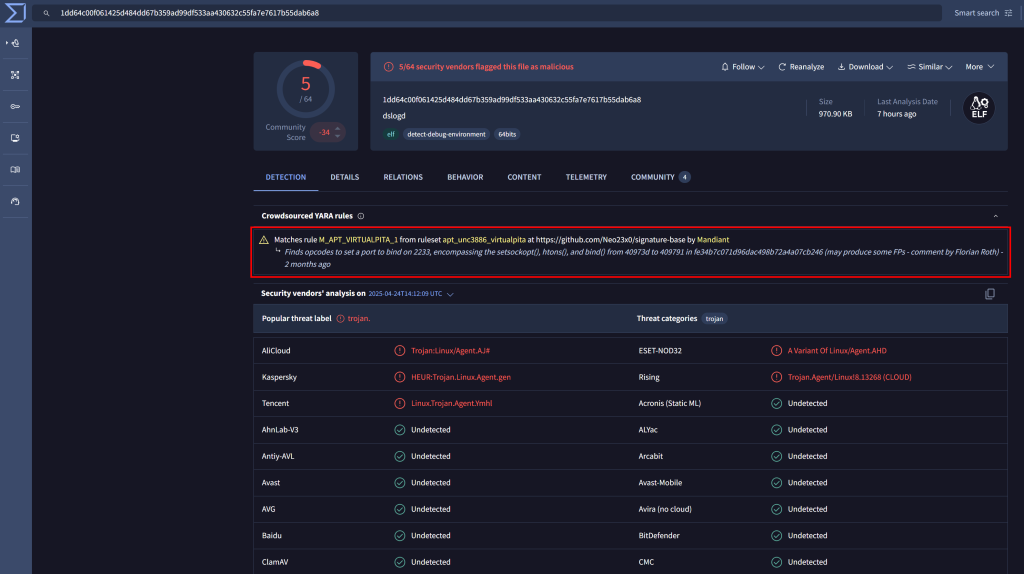1024x574 pixels.
Task: Click the ESET-NOD32 detection alert icon
Action: tap(776, 351)
